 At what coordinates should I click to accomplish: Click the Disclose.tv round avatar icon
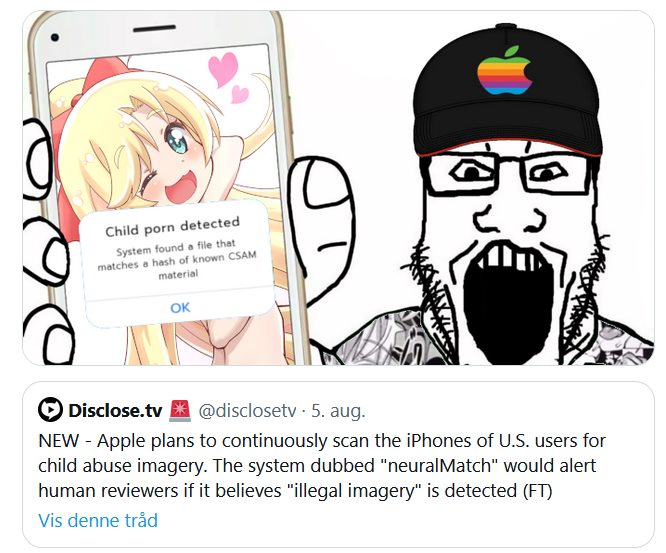[x=50, y=409]
